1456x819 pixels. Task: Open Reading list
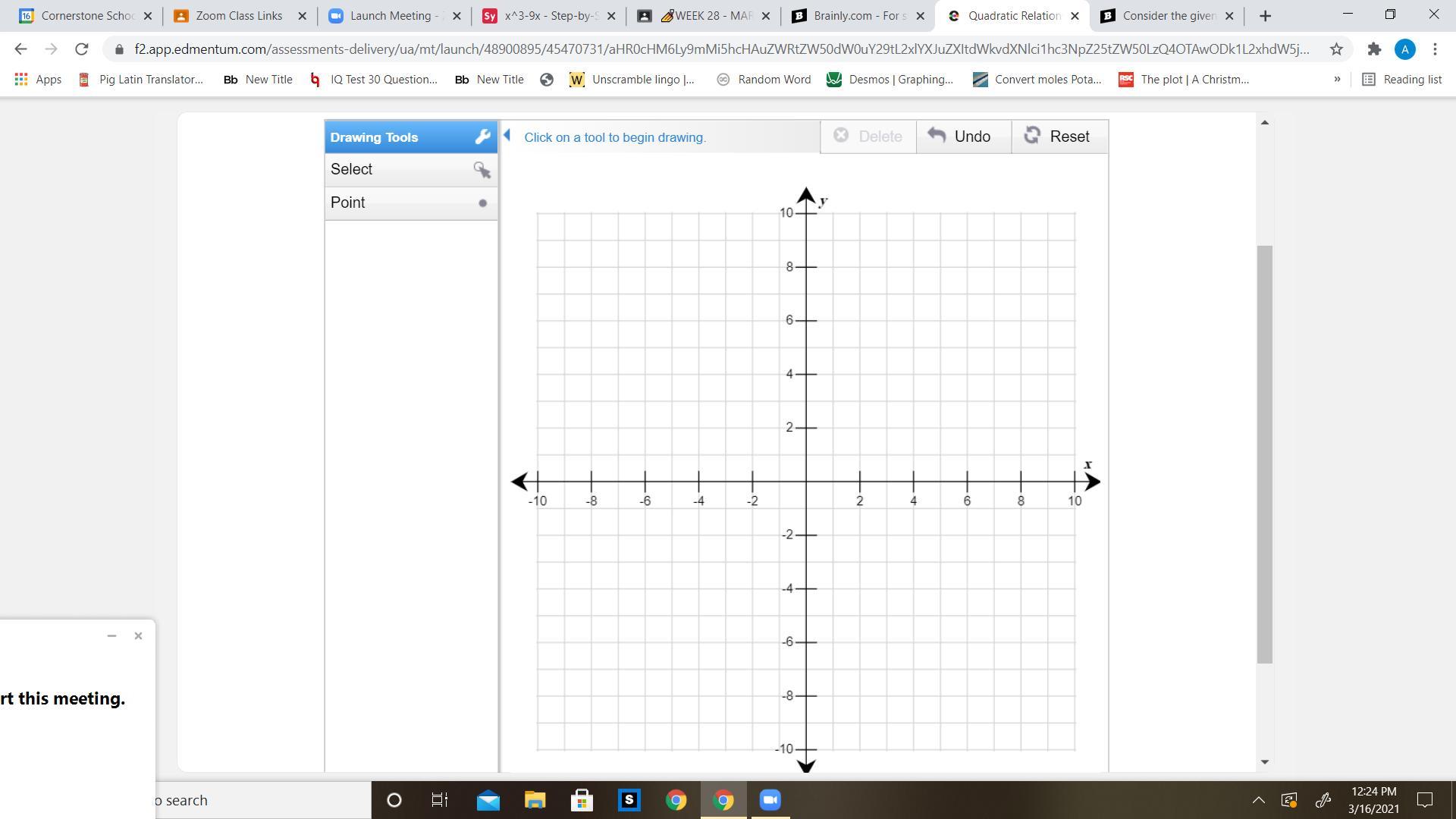pos(1402,79)
